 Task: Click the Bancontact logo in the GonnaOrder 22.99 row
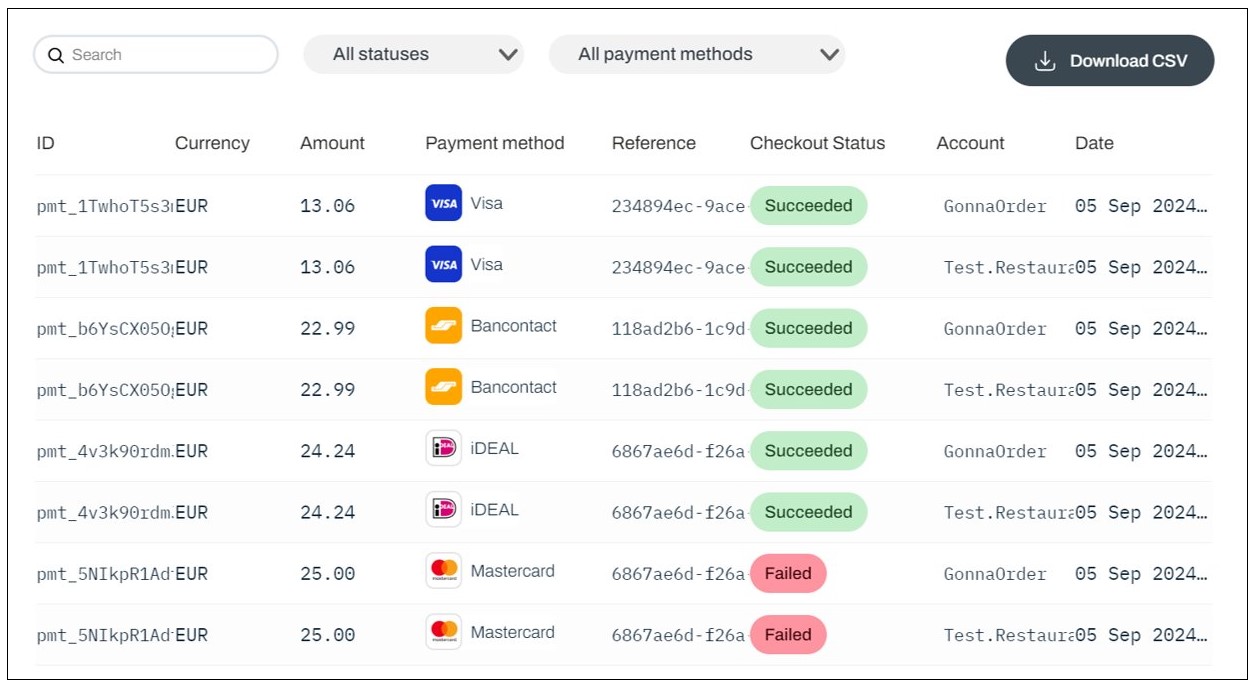(x=443, y=326)
